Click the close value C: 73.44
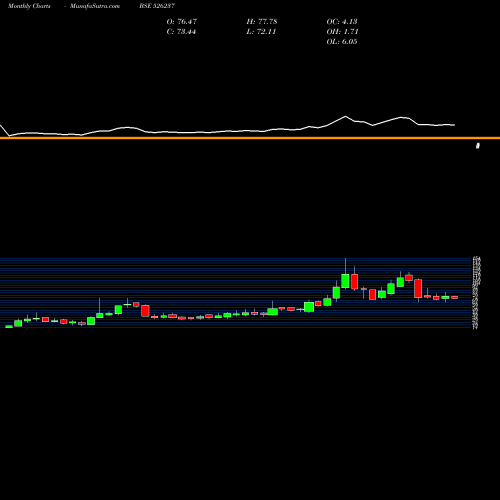 coord(181,32)
